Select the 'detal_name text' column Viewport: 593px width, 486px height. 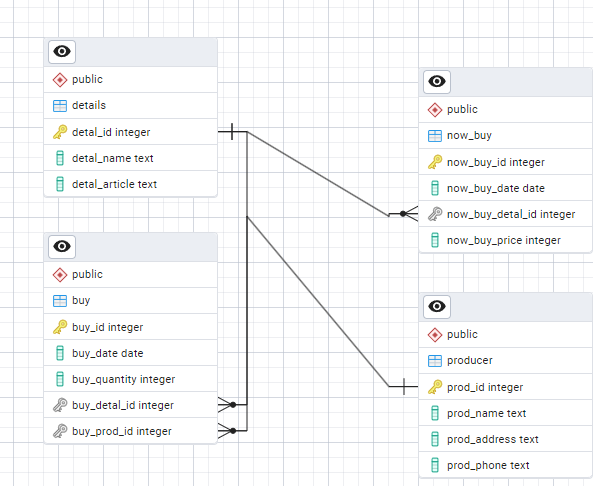point(130,158)
